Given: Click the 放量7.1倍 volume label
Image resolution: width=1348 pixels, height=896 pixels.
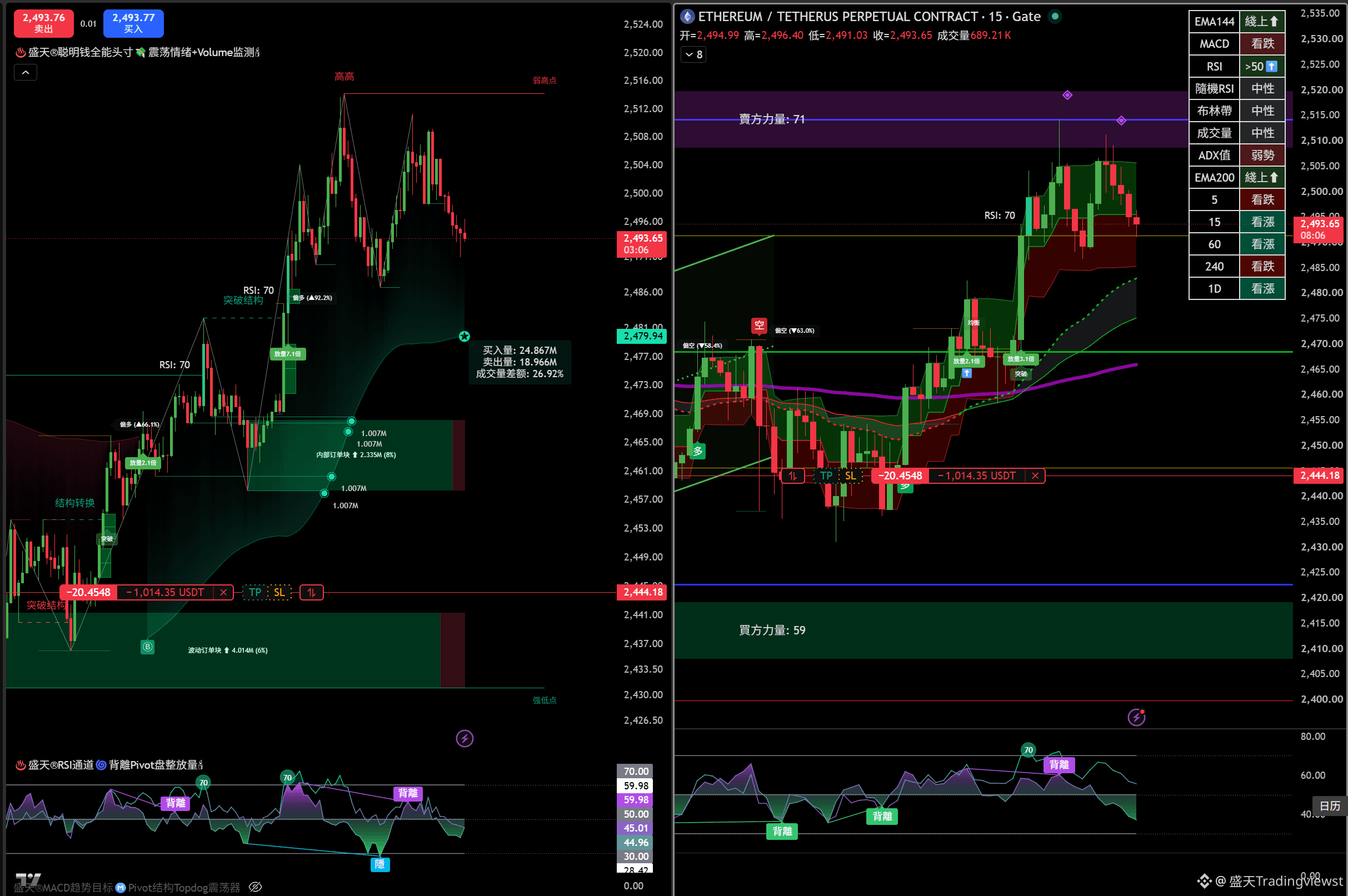Looking at the screenshot, I should click(x=287, y=354).
